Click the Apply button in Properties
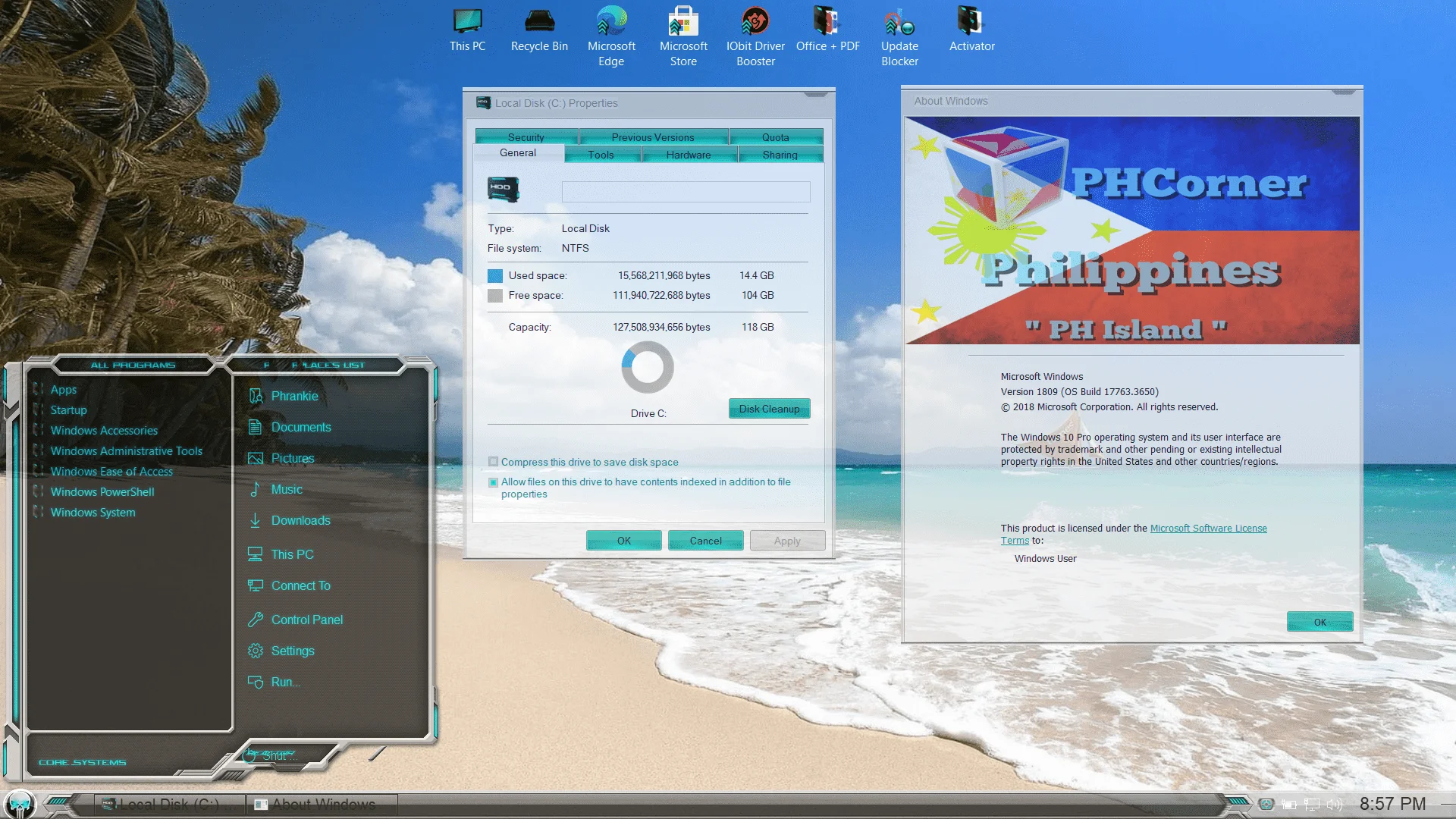Screen dimensions: 1456x819 tap(787, 541)
